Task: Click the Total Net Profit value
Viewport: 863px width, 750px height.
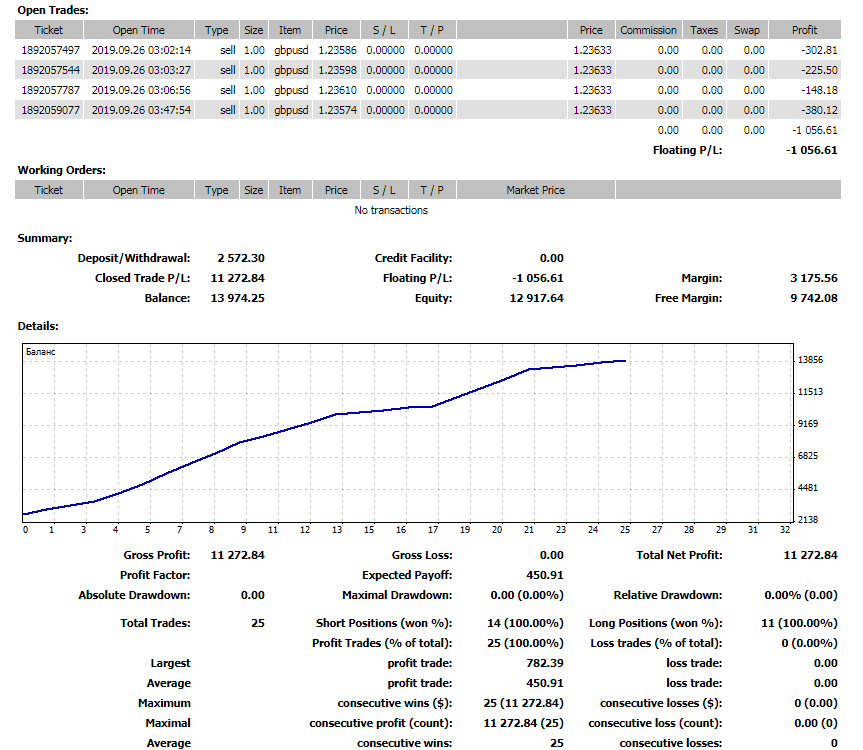Action: [810, 555]
